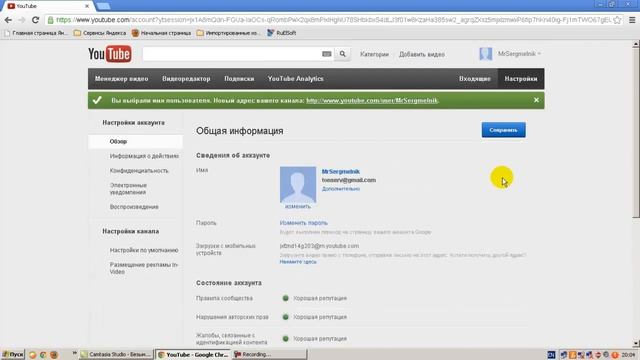This screenshot has height=360, width=640.
Task: Click the 'Общая информация' heading
Action: pyautogui.click(x=240, y=131)
